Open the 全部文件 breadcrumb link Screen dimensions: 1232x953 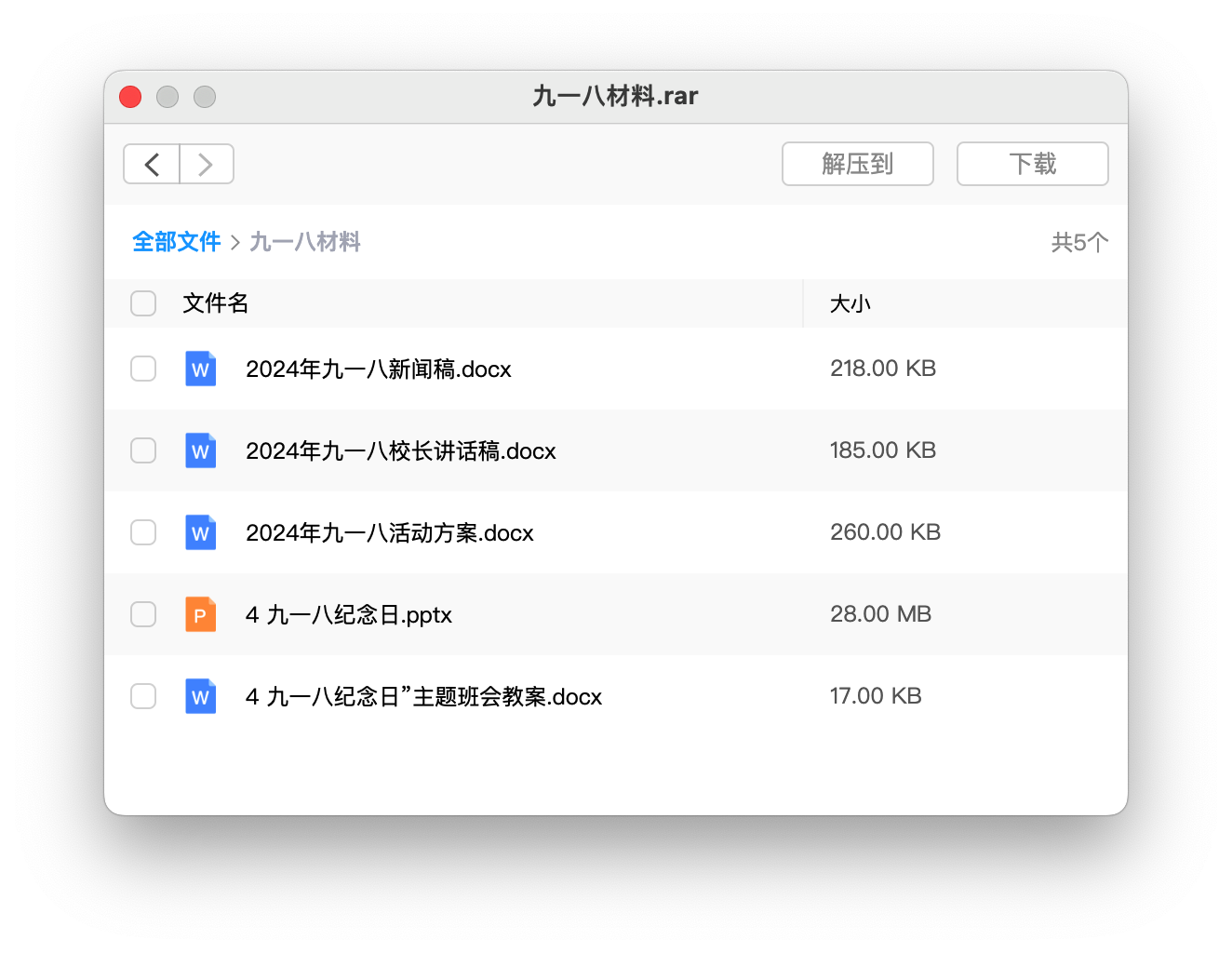(x=177, y=242)
